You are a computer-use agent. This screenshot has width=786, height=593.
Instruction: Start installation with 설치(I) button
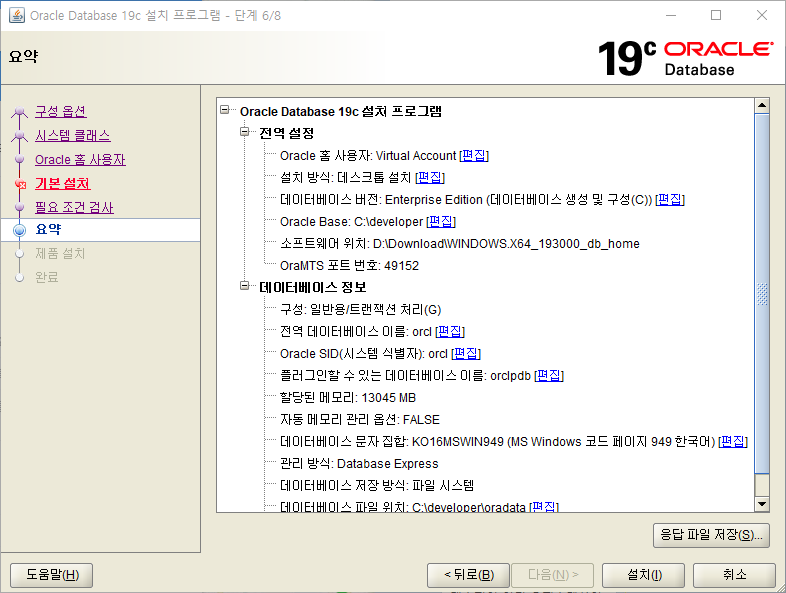643,574
